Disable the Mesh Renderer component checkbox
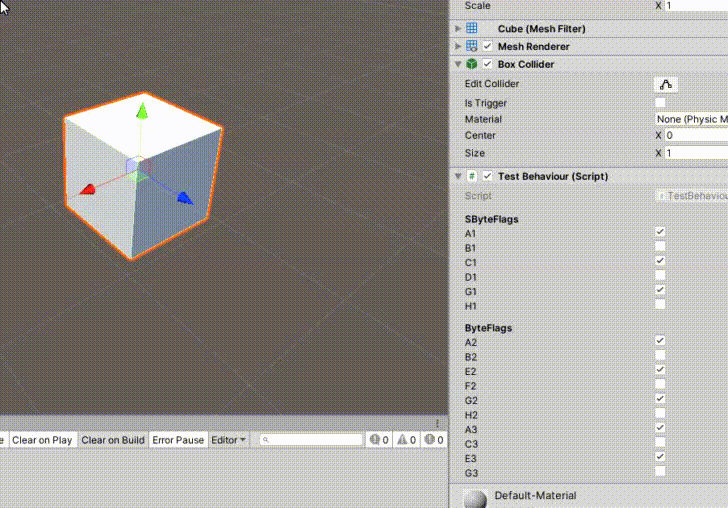Image resolution: width=728 pixels, height=508 pixels. pyautogui.click(x=487, y=46)
